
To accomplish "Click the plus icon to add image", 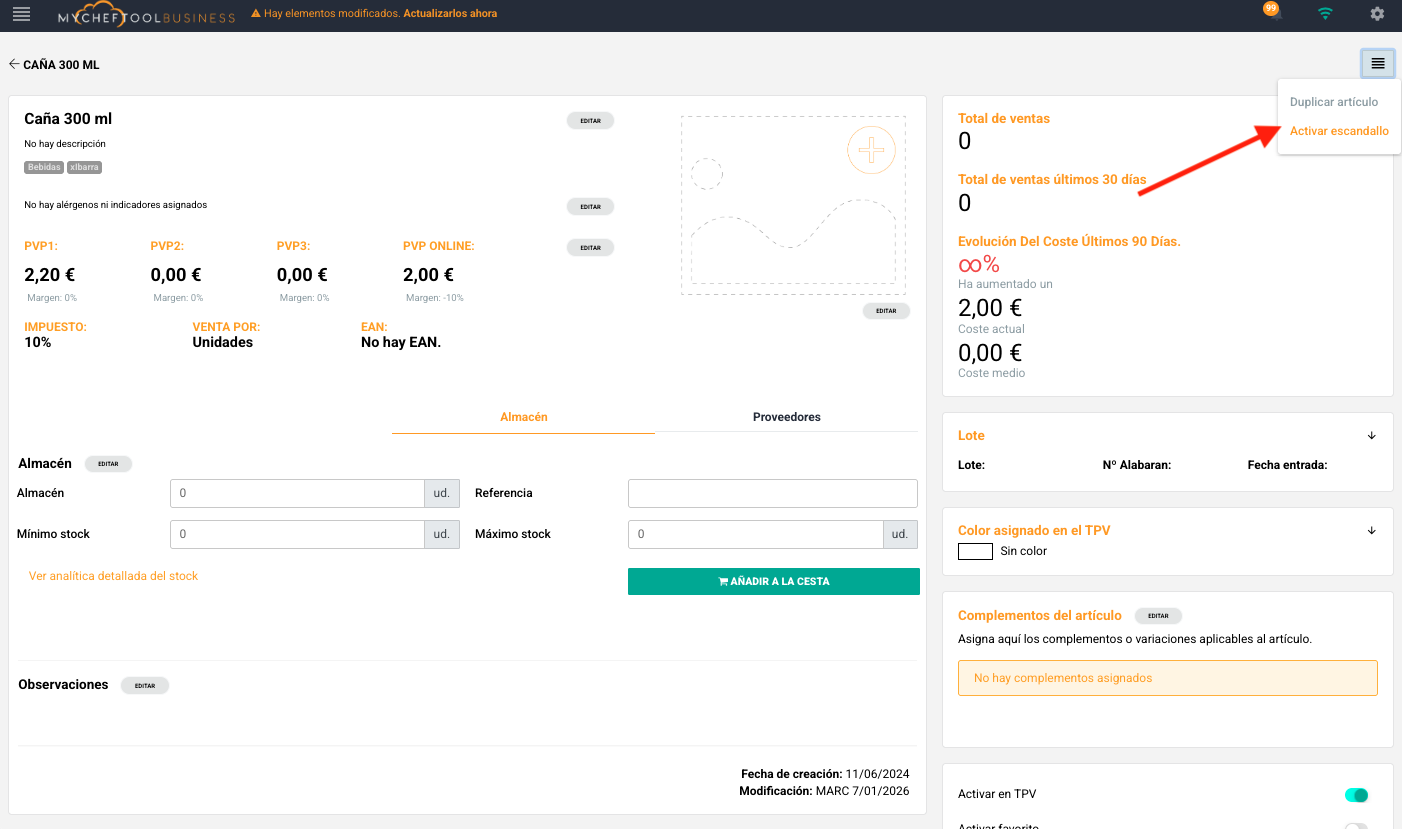I will [x=871, y=151].
